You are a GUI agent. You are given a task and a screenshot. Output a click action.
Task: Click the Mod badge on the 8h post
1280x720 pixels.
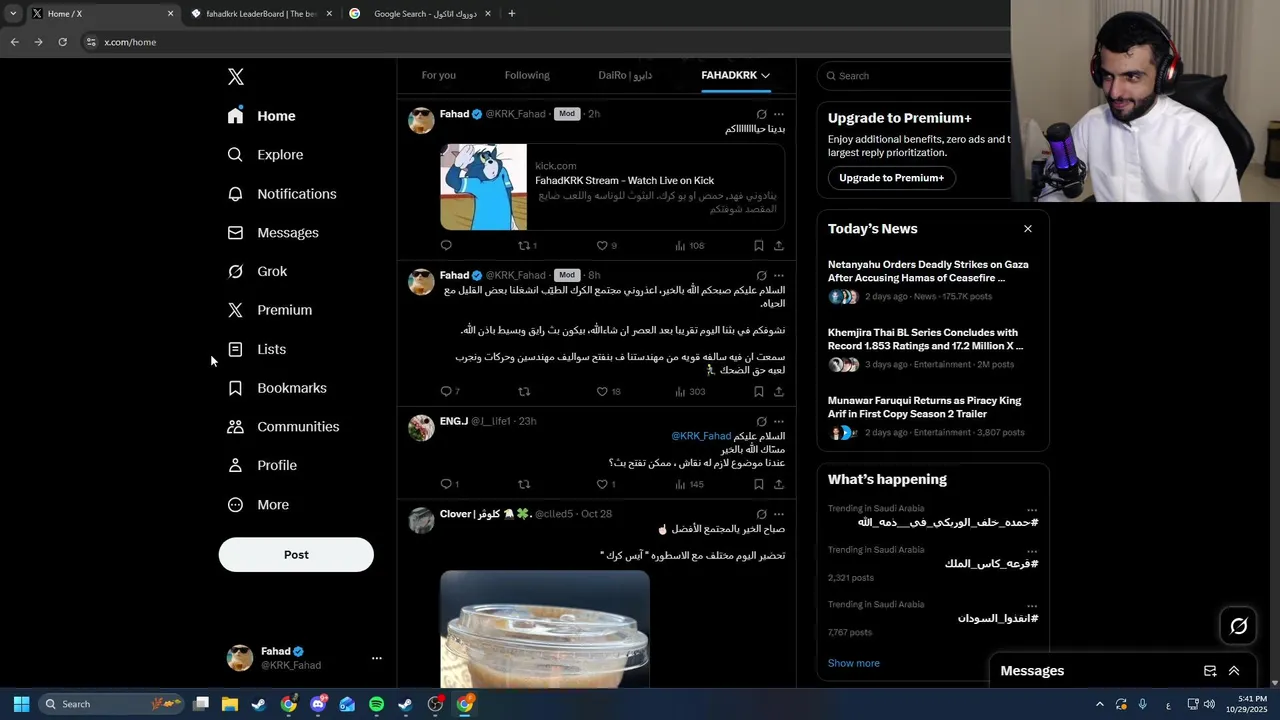point(567,275)
